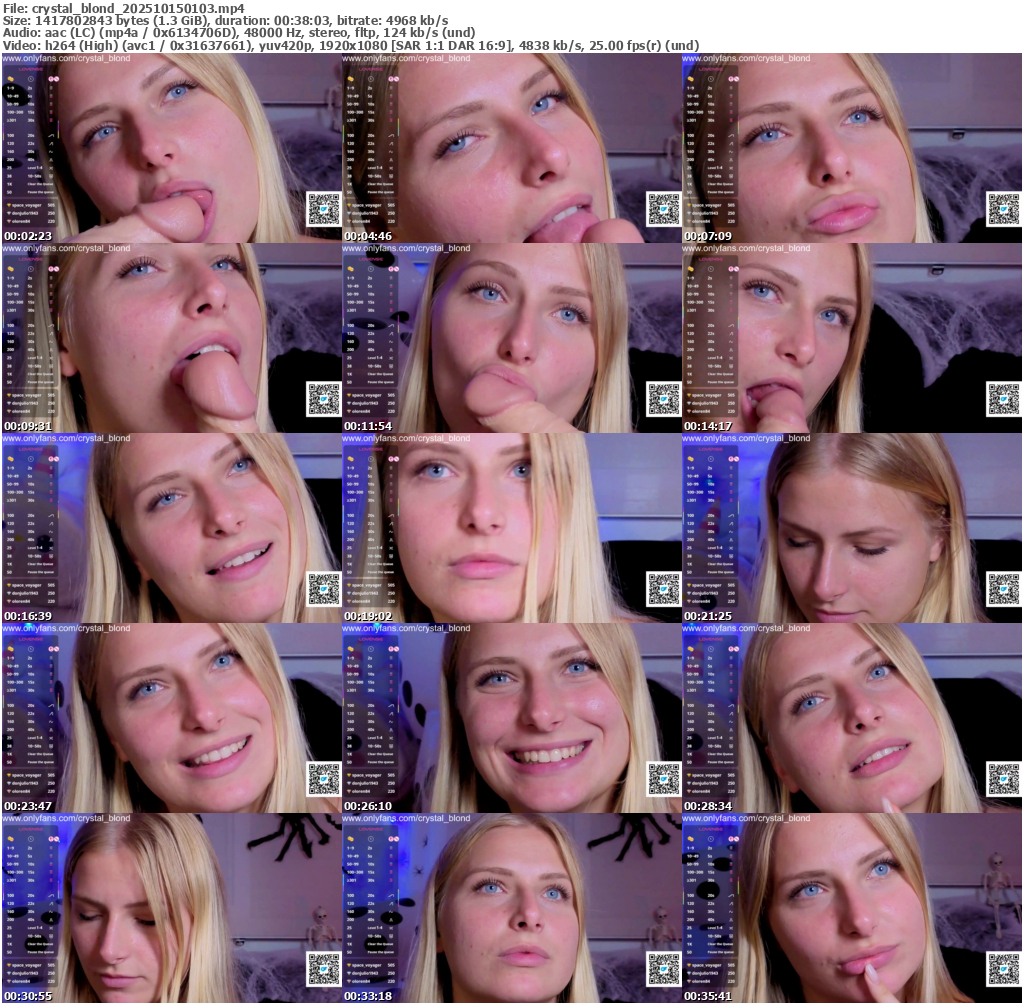Open the frame at 00:26:10
The image size is (1024, 1003).
510,717
